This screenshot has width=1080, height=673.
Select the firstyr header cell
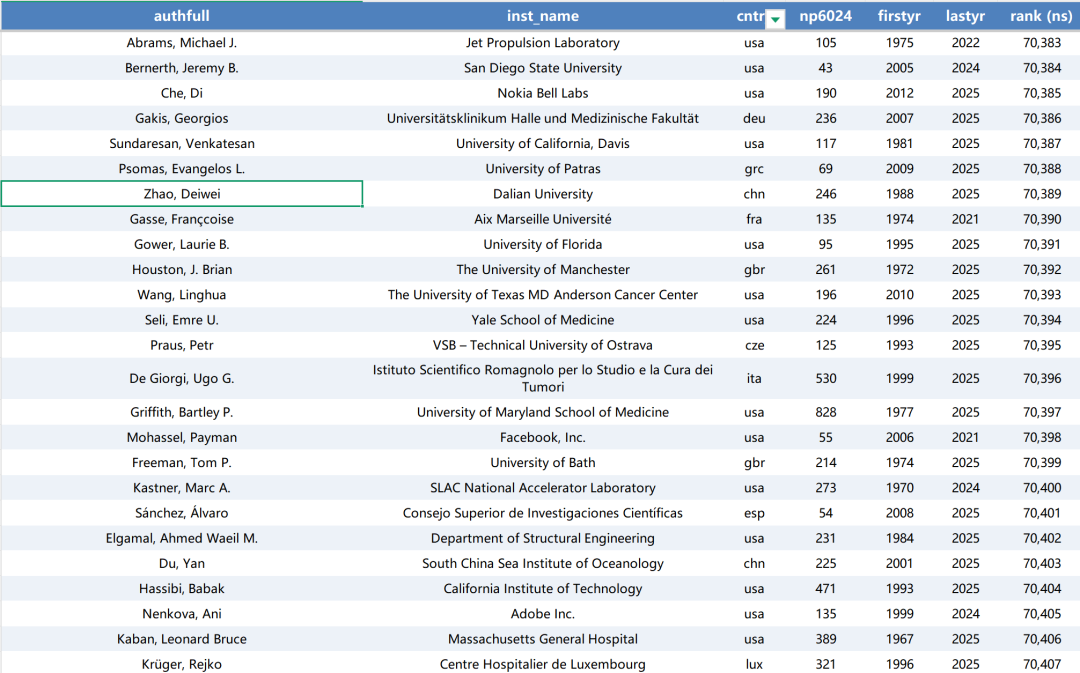pos(899,16)
